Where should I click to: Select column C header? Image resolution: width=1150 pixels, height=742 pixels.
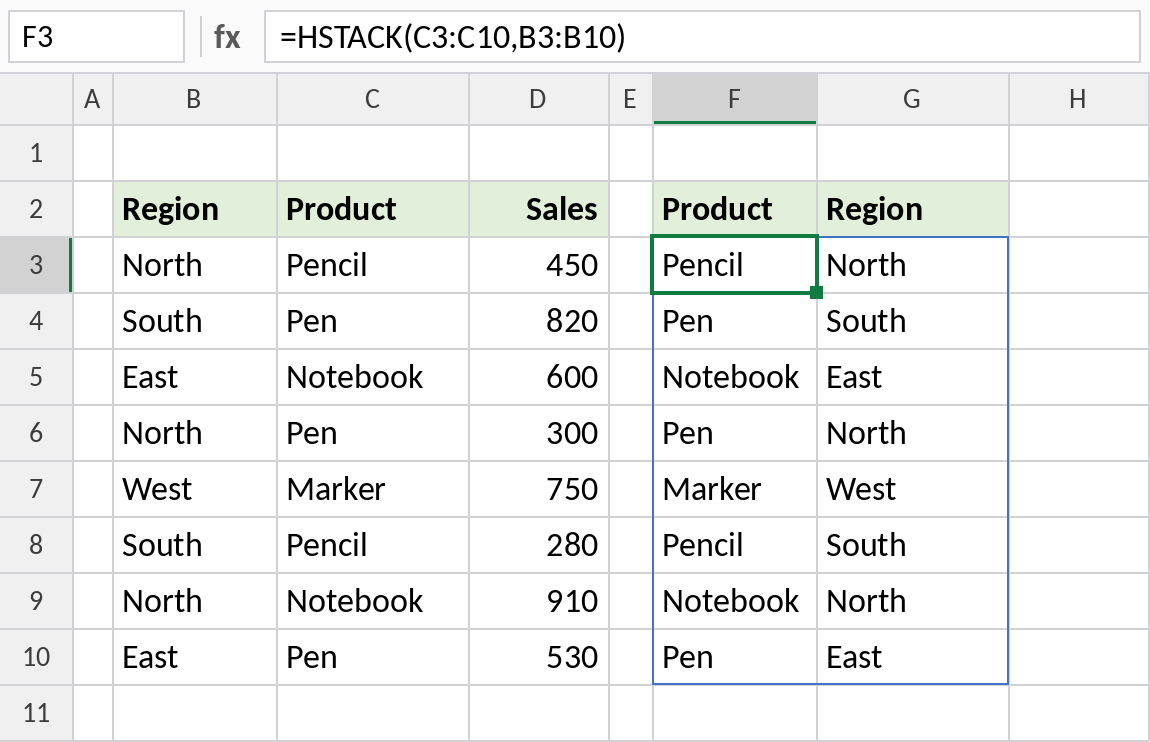click(x=373, y=99)
